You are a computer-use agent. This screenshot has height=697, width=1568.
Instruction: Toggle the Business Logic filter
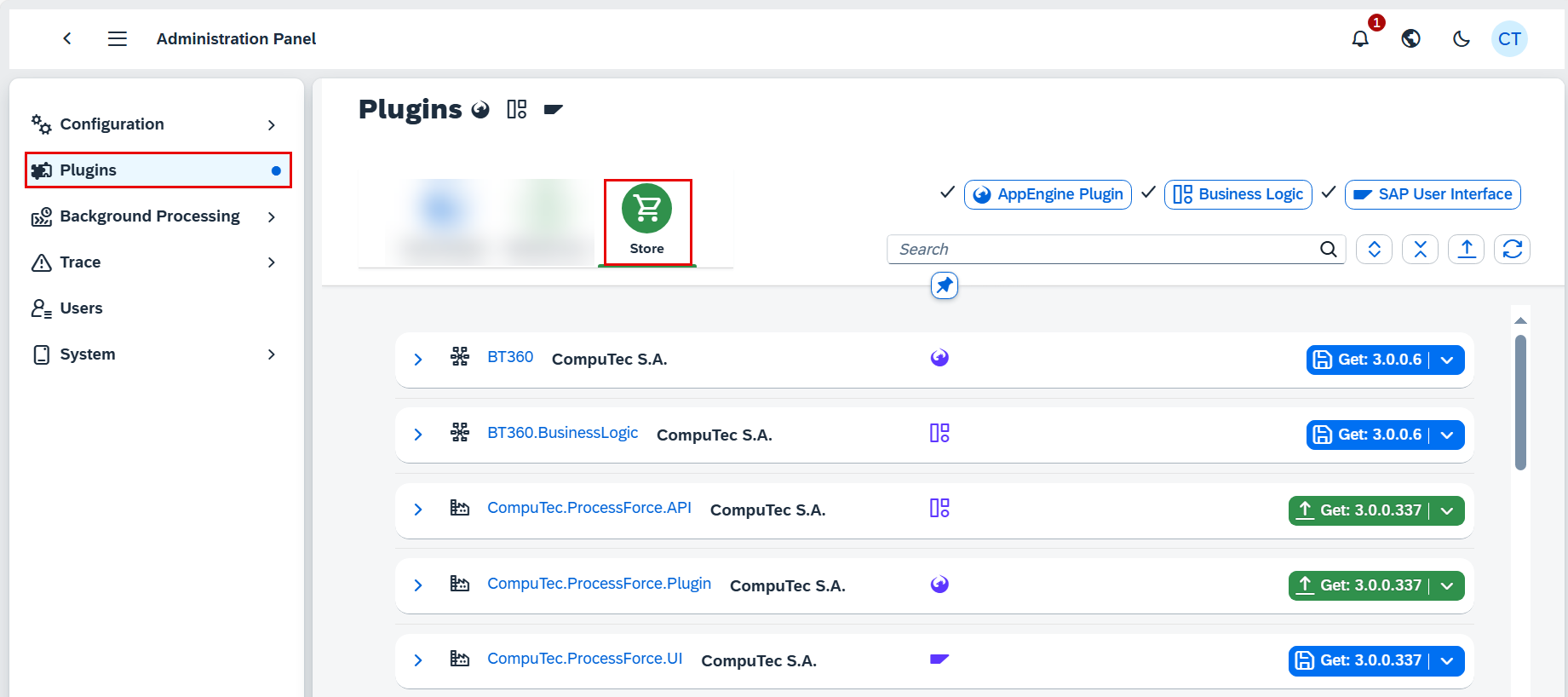(x=1238, y=194)
